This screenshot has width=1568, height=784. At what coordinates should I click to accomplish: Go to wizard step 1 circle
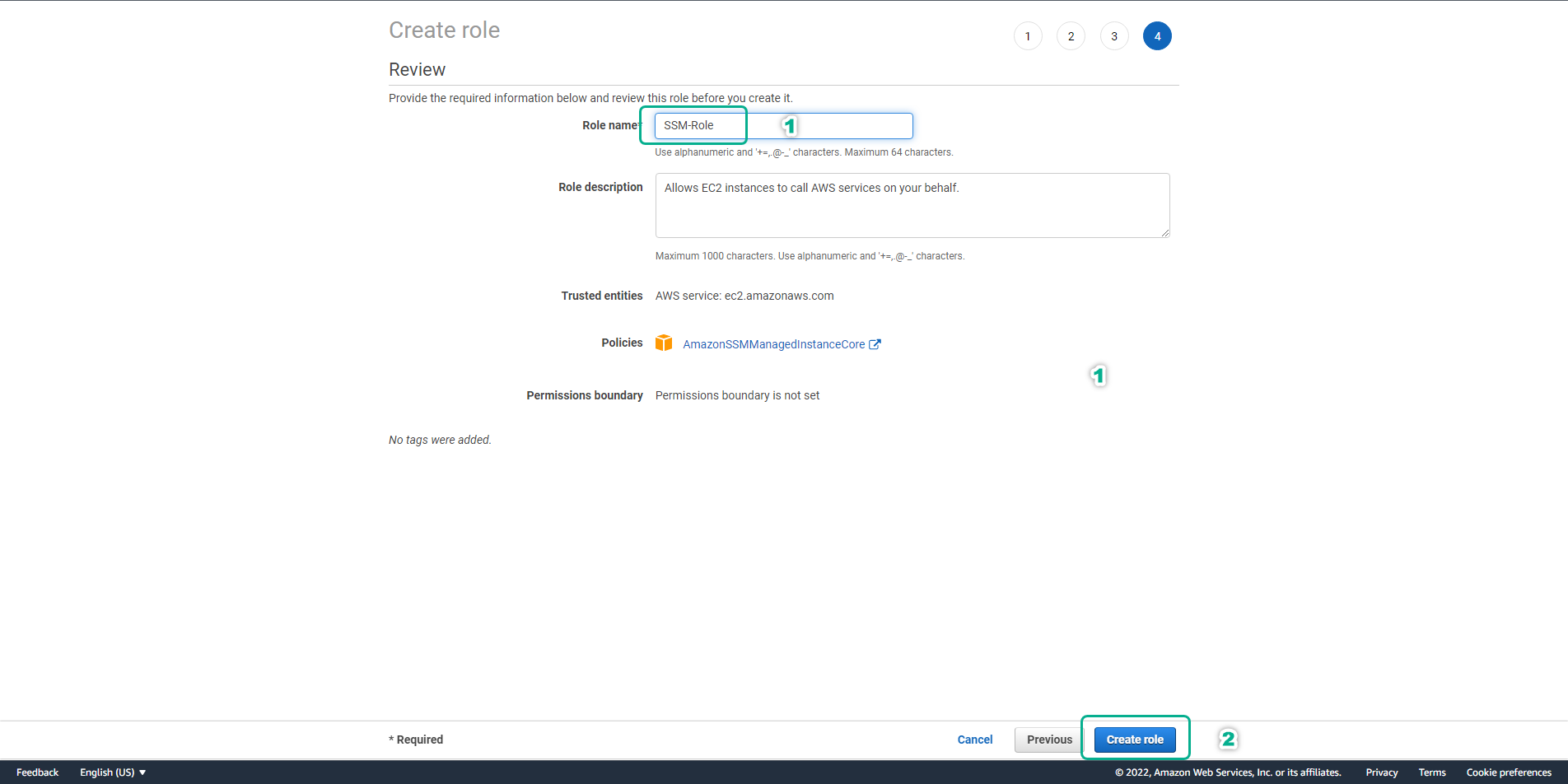[x=1028, y=36]
